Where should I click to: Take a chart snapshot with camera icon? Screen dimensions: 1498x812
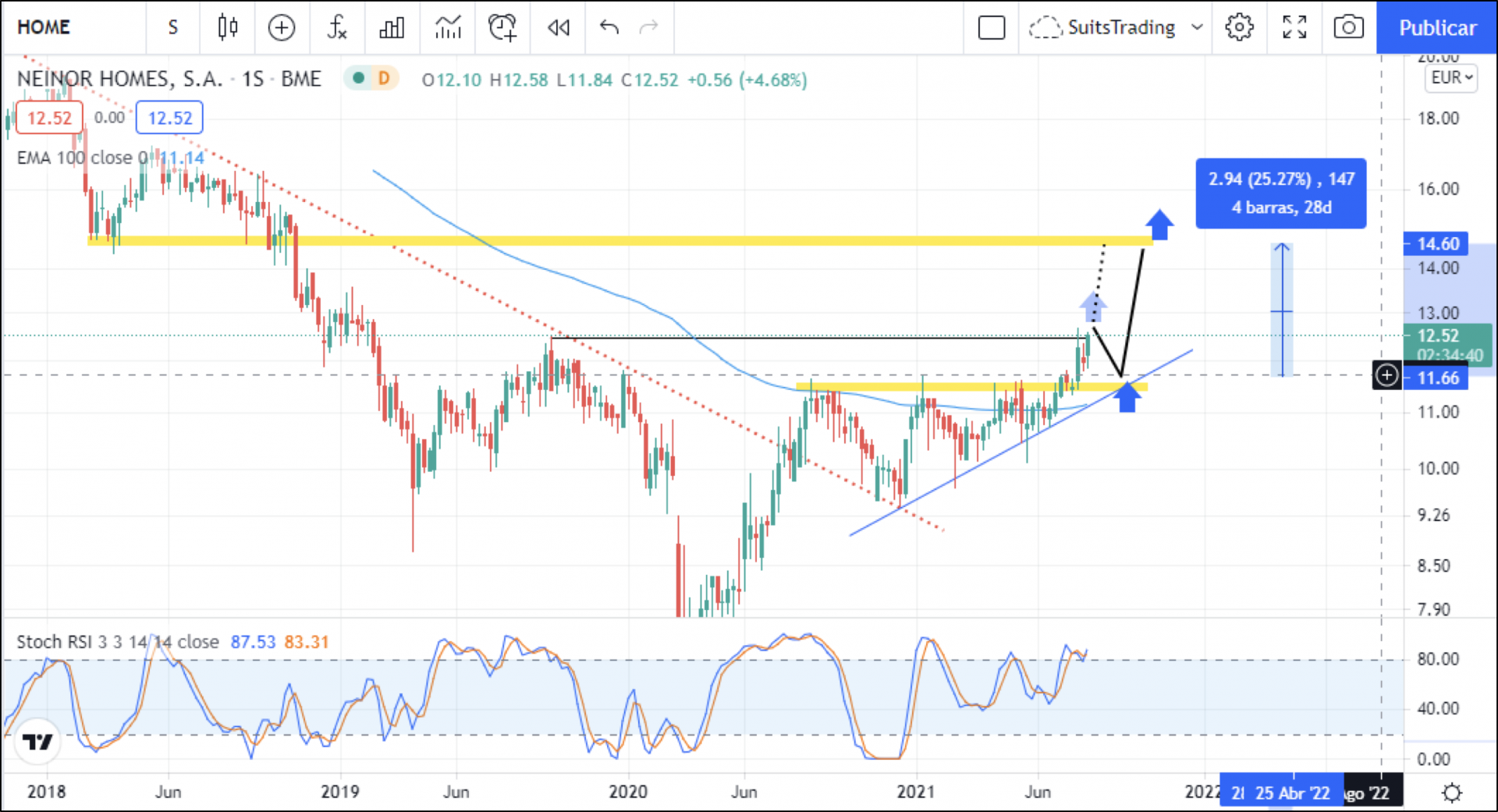[1348, 28]
